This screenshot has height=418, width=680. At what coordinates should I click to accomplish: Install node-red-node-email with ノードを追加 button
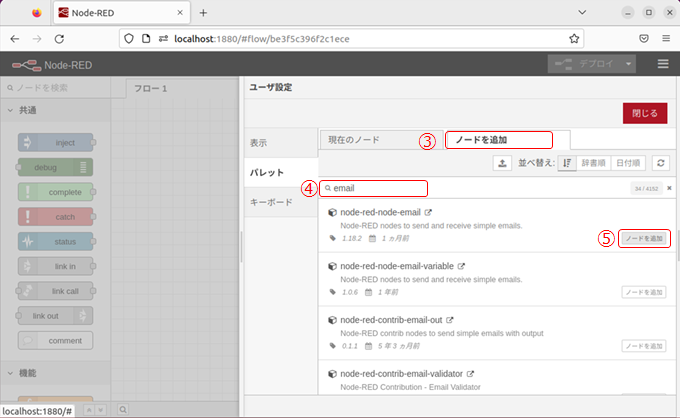tap(643, 239)
